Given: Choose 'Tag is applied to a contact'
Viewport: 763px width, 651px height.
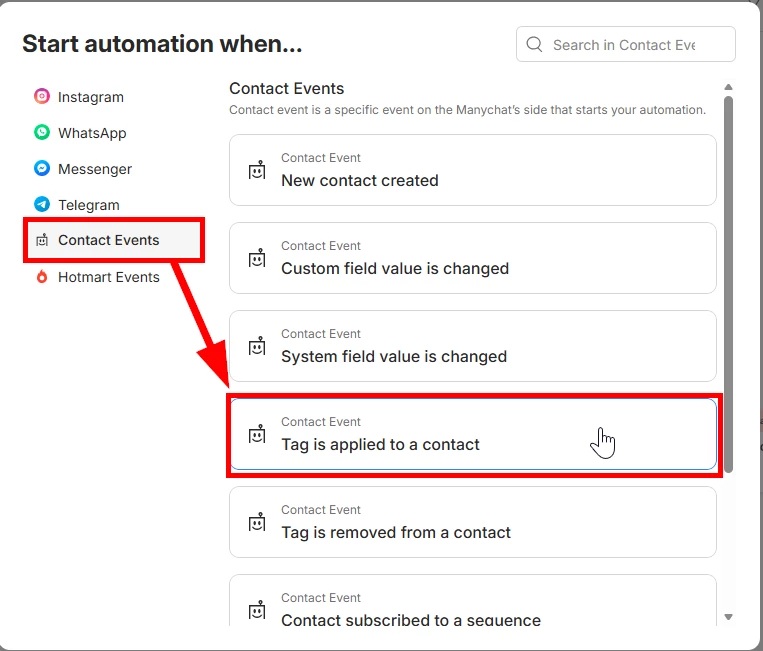Looking at the screenshot, I should (472, 434).
